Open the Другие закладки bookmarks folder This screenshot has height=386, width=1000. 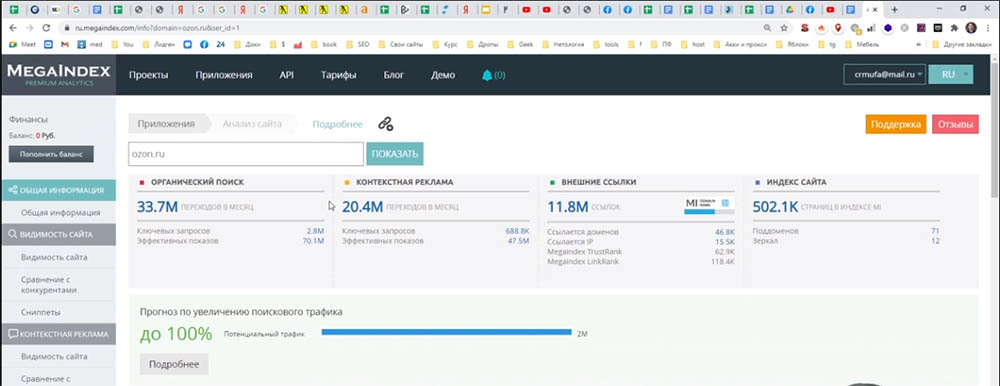coord(961,45)
